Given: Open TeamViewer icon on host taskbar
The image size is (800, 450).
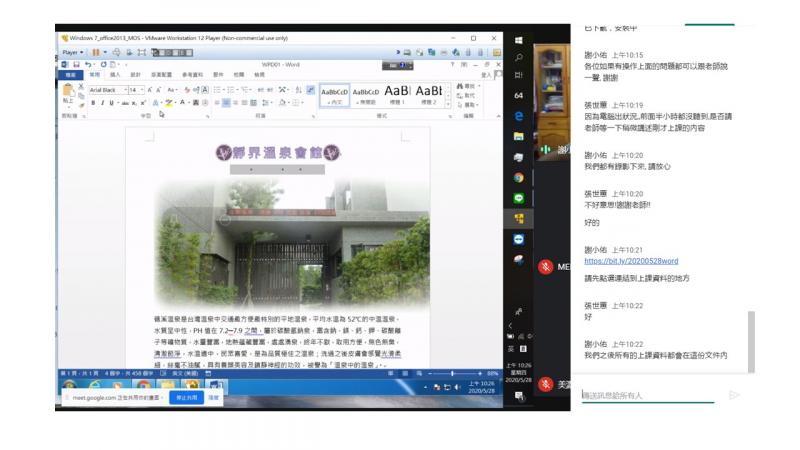Looking at the screenshot, I should pos(519,239).
